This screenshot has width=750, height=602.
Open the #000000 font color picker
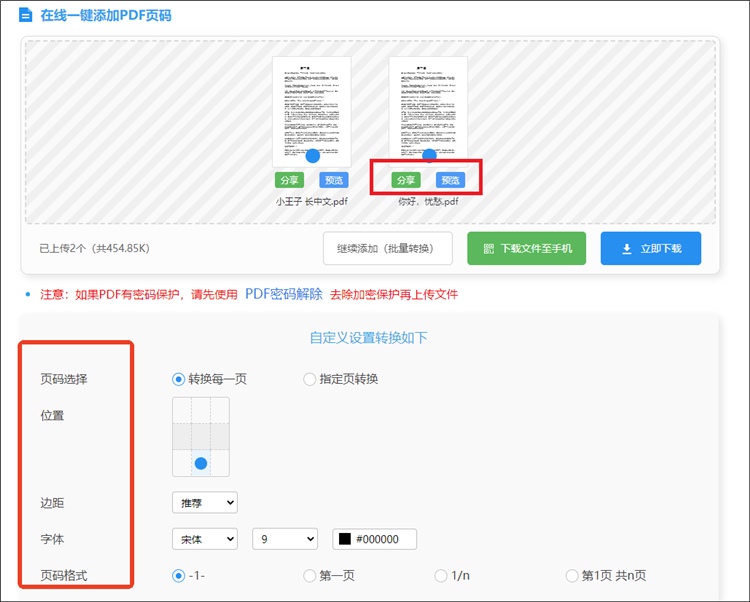(375, 539)
